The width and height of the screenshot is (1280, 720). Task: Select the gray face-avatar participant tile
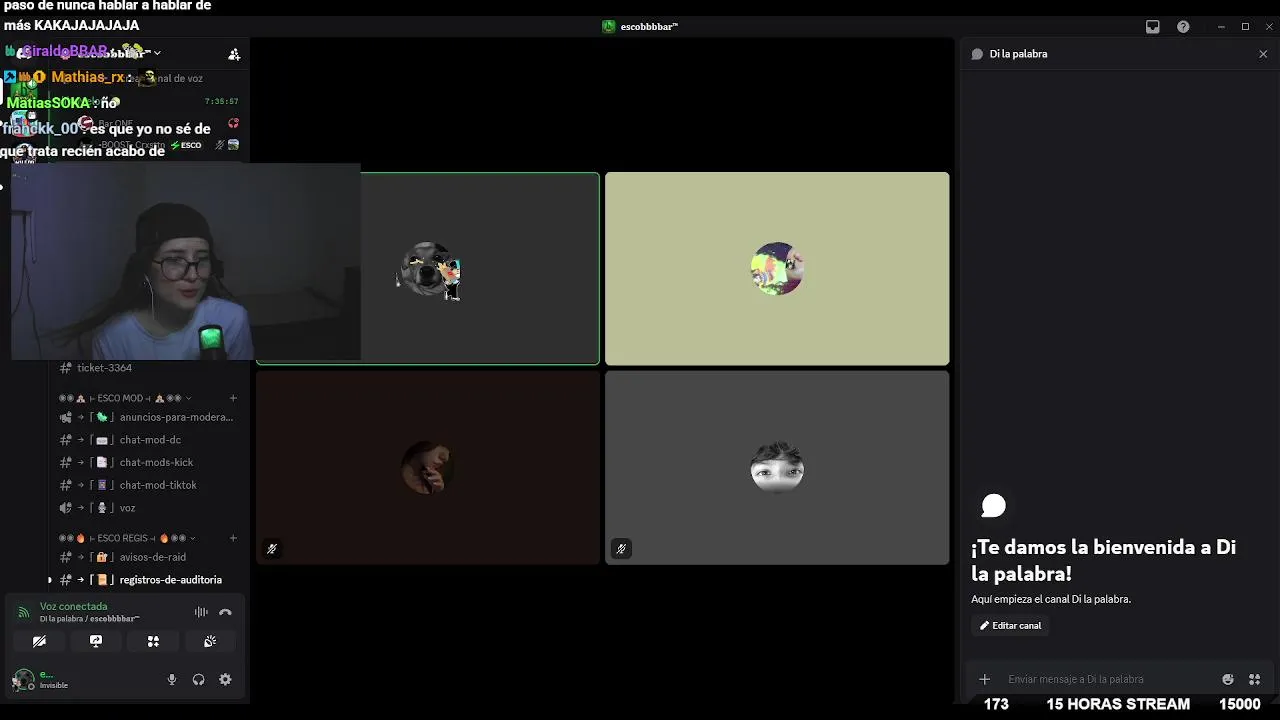pyautogui.click(x=777, y=467)
